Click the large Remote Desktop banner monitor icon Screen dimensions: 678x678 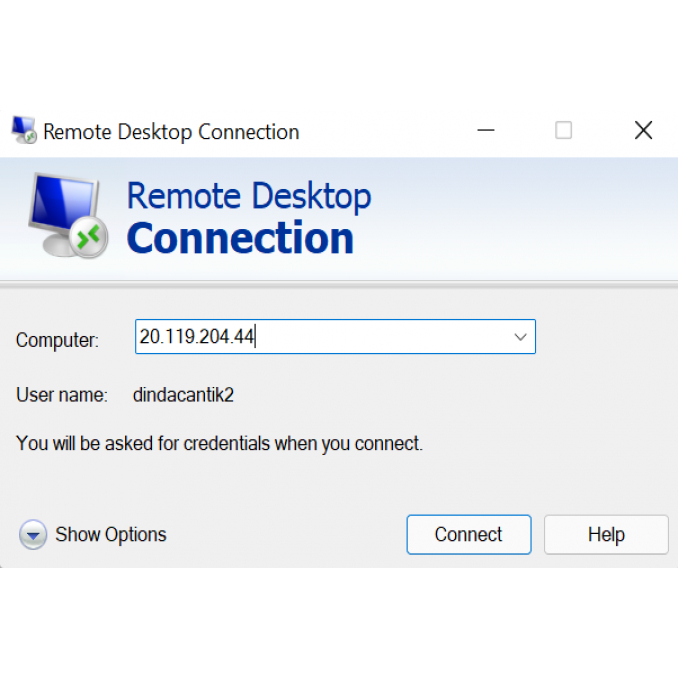pos(68,215)
